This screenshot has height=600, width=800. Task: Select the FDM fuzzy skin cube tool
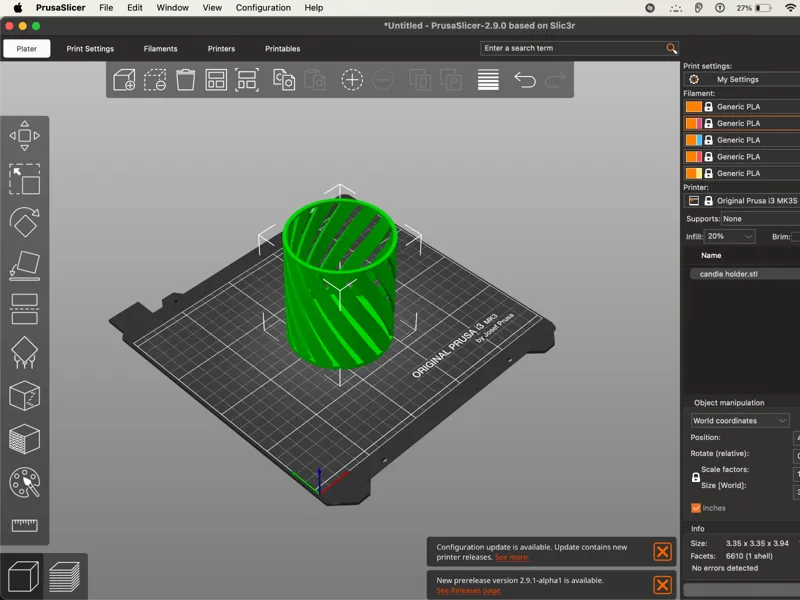24,439
